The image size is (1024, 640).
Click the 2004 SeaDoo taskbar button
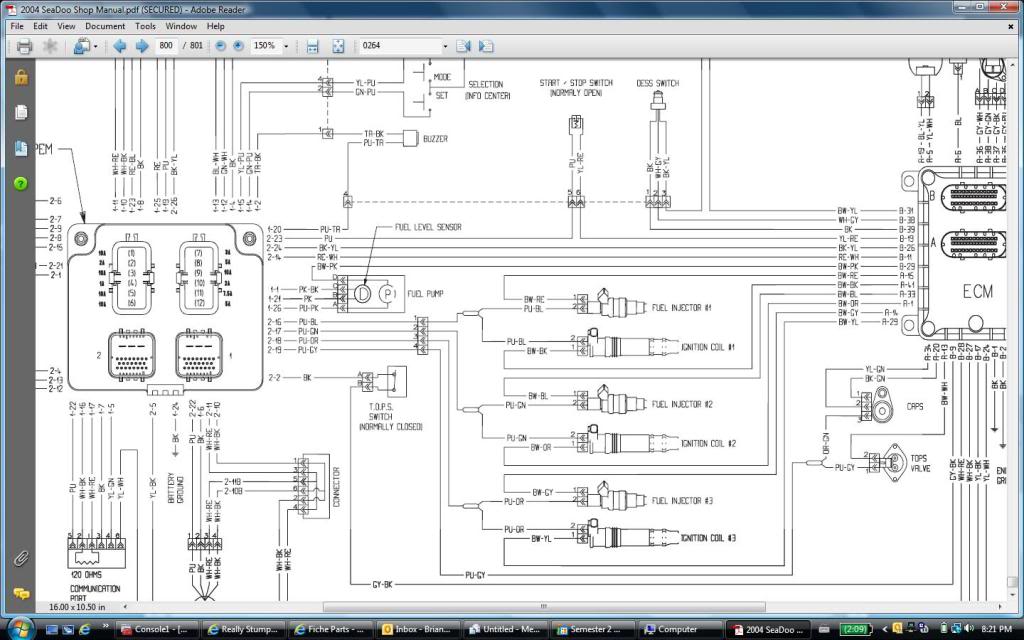(769, 630)
